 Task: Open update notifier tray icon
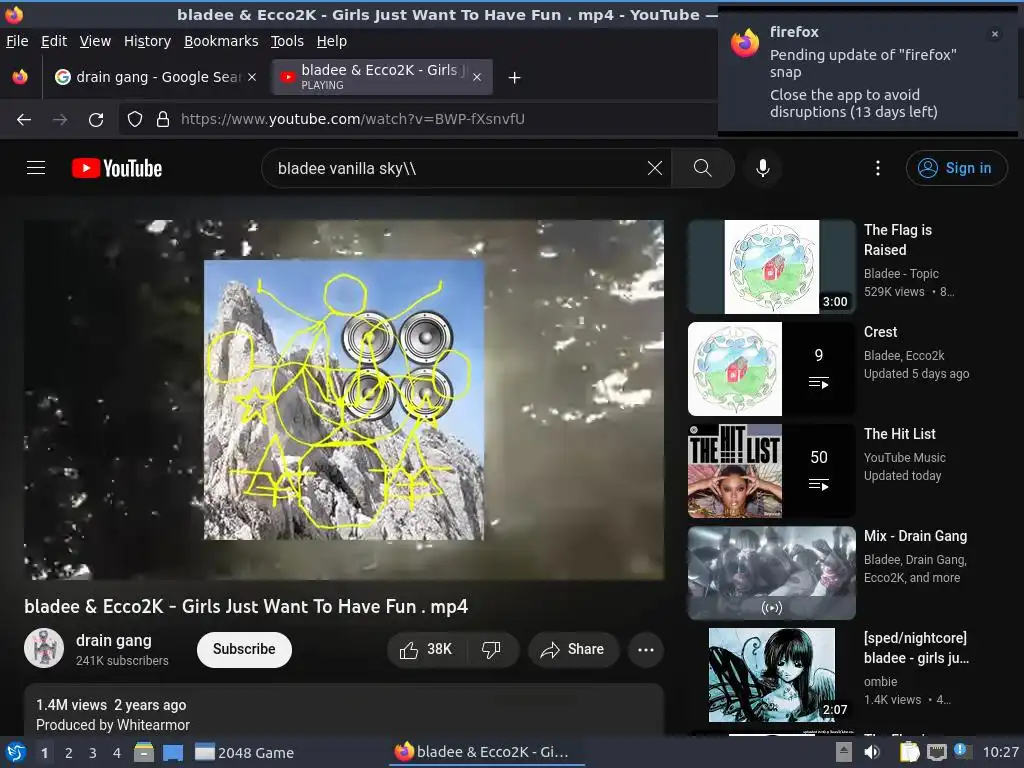pyautogui.click(x=961, y=751)
